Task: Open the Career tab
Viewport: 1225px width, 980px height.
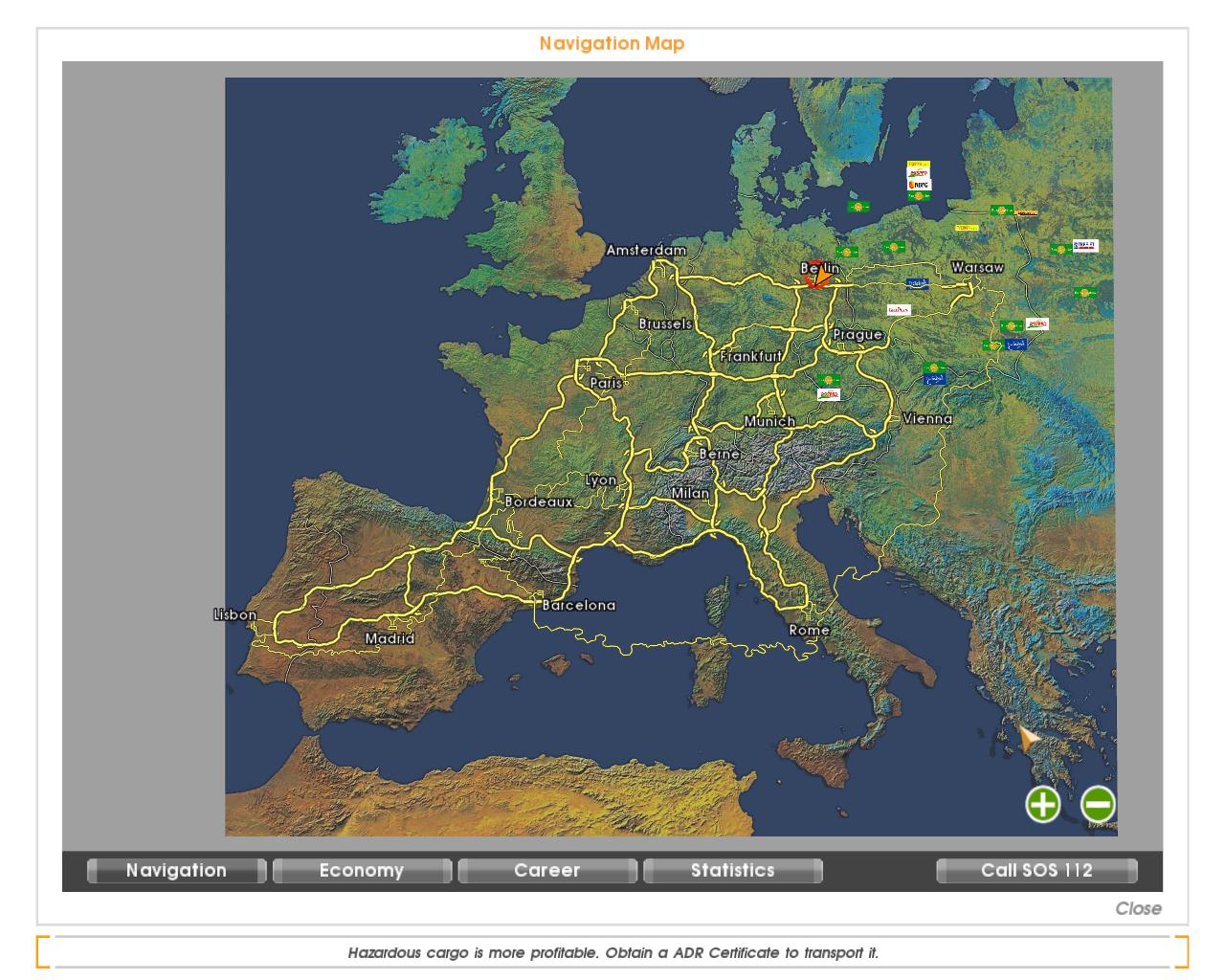Action: (x=547, y=871)
